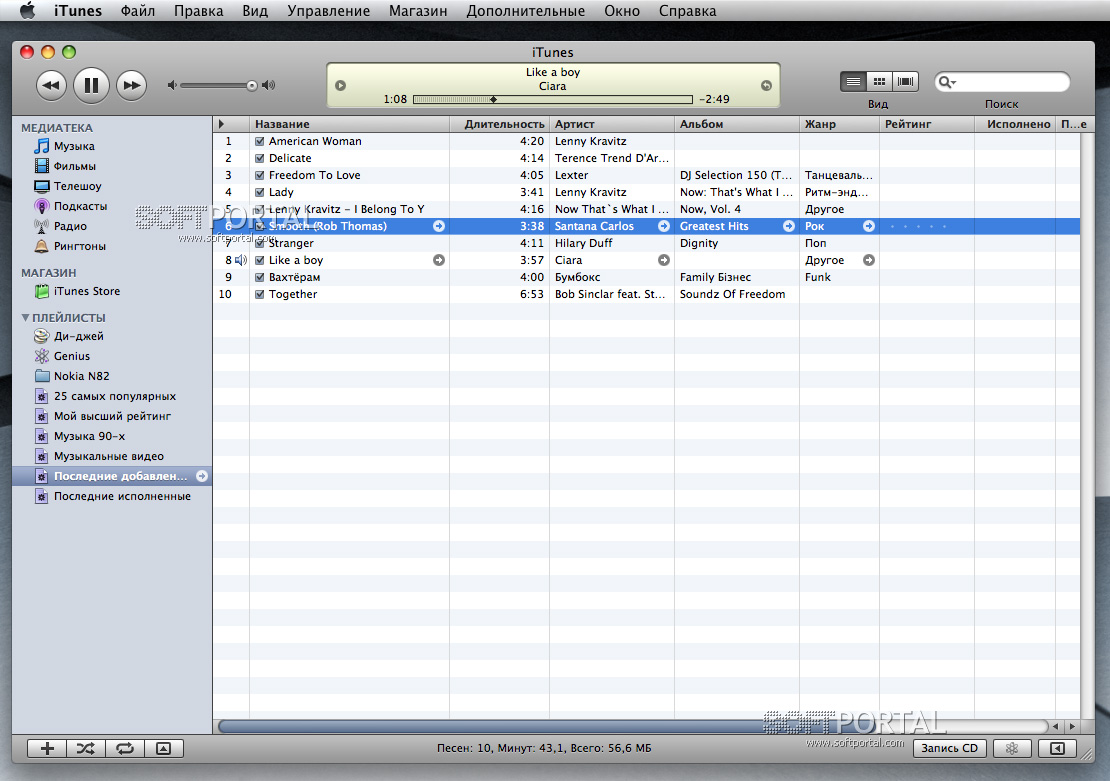Uncheck Freedom To Love checkbox

[260, 175]
